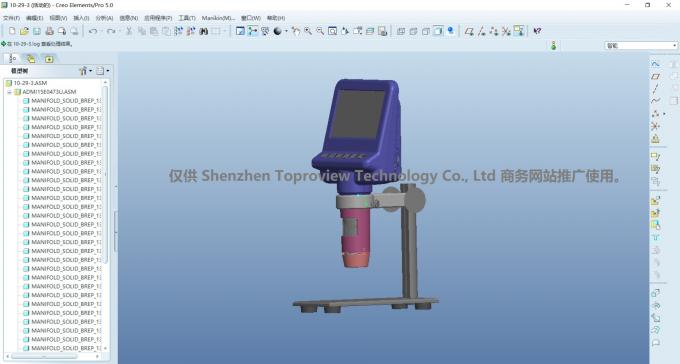Undo the last action
The height and width of the screenshot is (364, 680).
point(92,31)
